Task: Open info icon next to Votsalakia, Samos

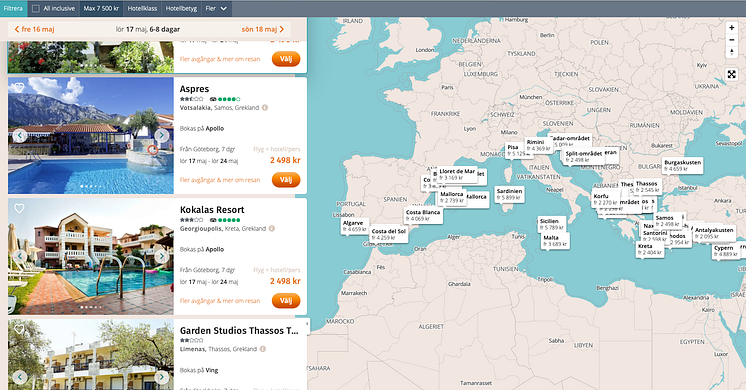Action: 265,107
